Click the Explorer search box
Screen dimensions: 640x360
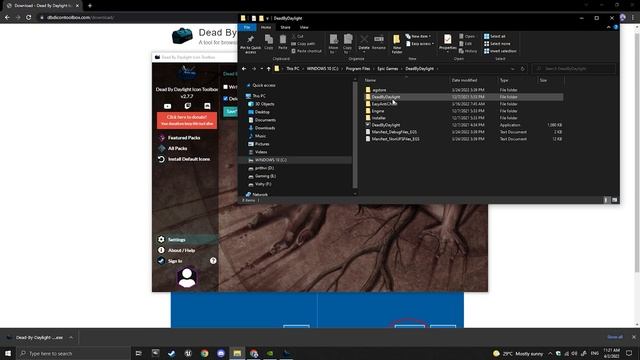pos(574,69)
